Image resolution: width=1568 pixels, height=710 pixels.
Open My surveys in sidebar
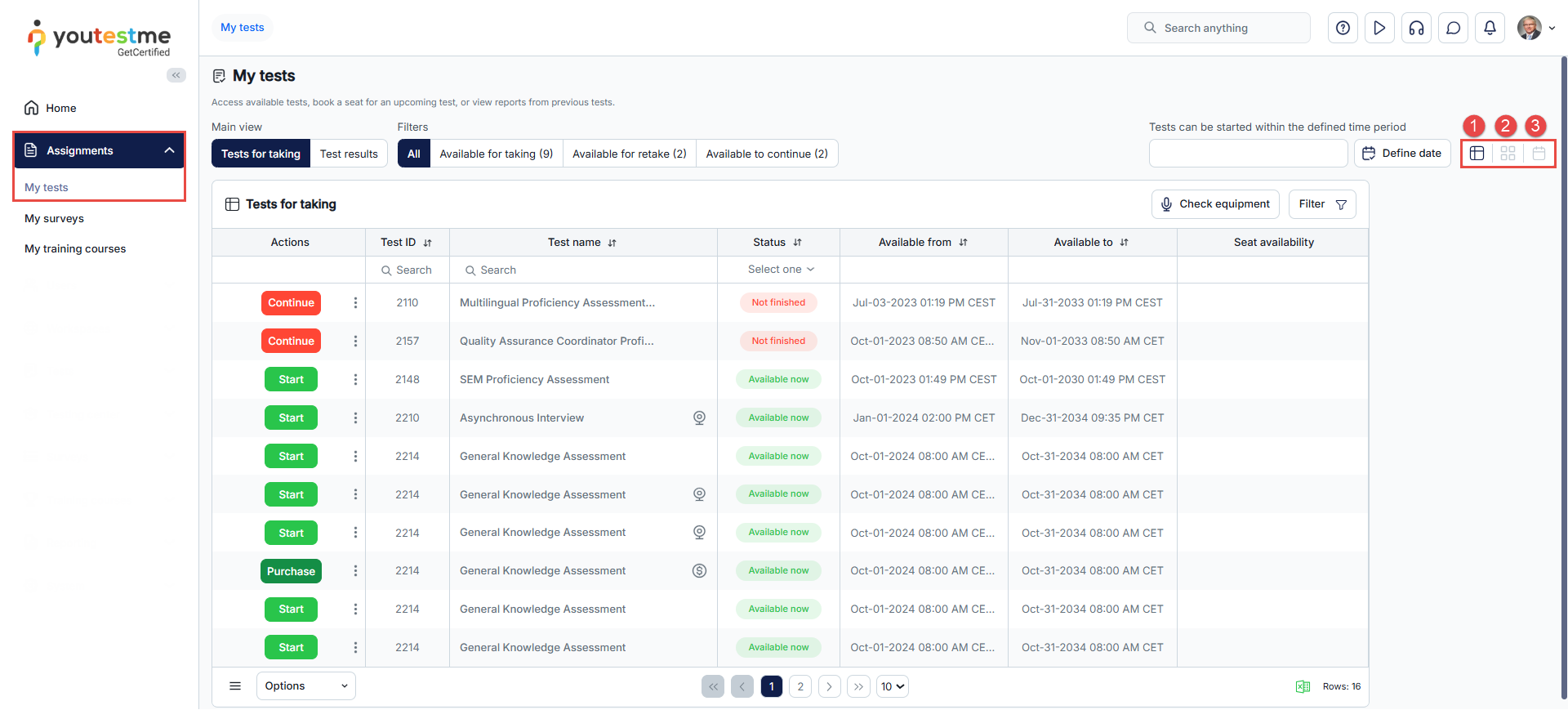click(x=54, y=219)
